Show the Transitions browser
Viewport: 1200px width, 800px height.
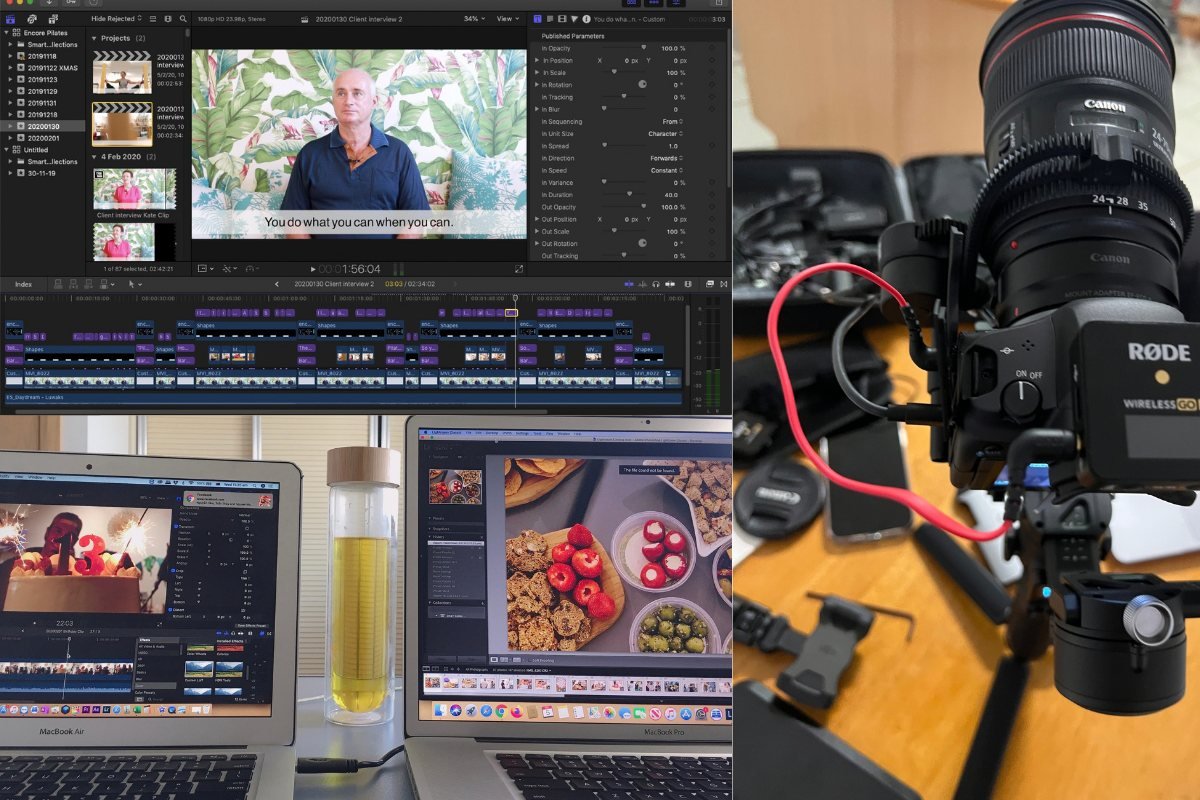(x=723, y=284)
